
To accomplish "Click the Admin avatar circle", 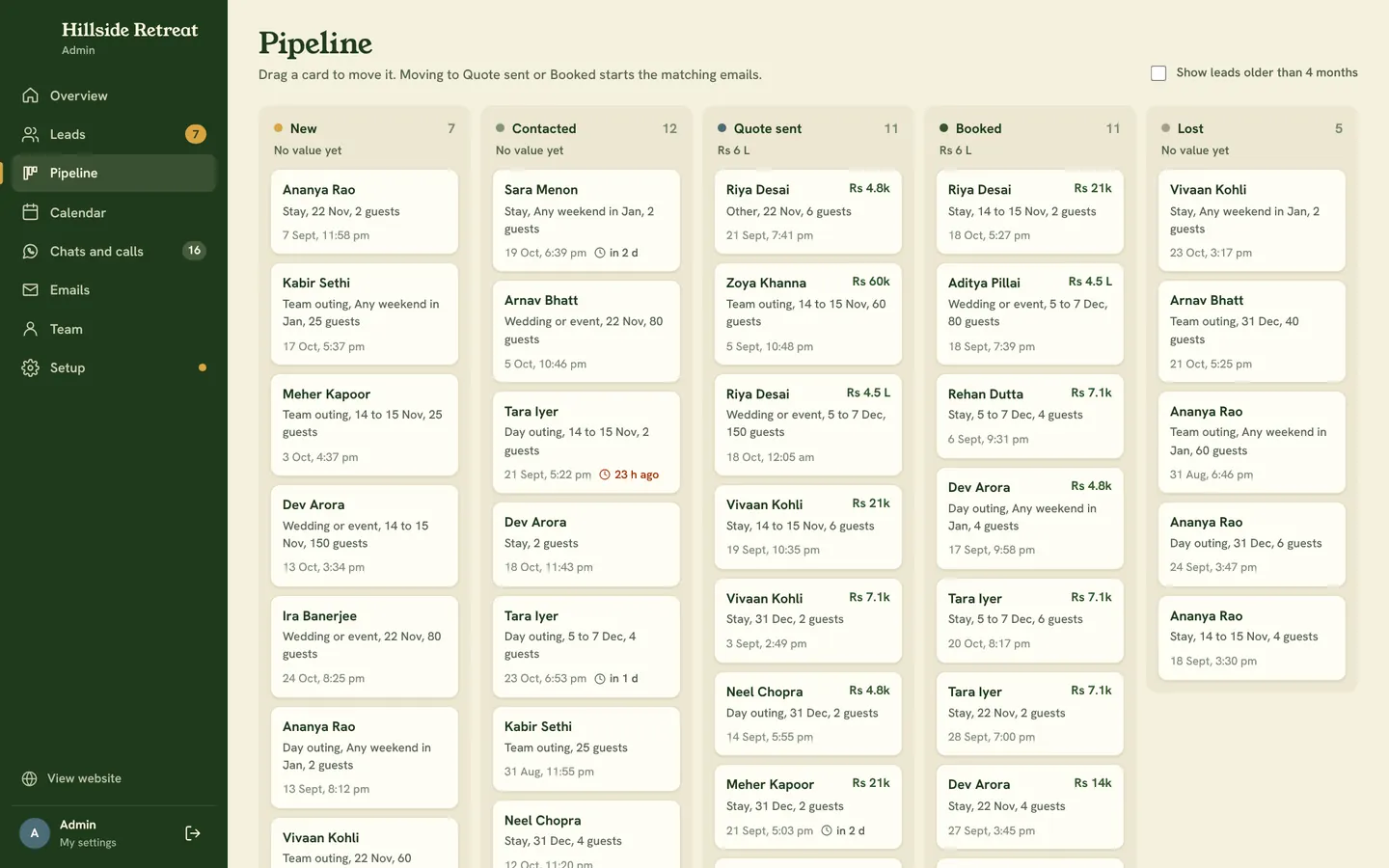I will pyautogui.click(x=35, y=833).
